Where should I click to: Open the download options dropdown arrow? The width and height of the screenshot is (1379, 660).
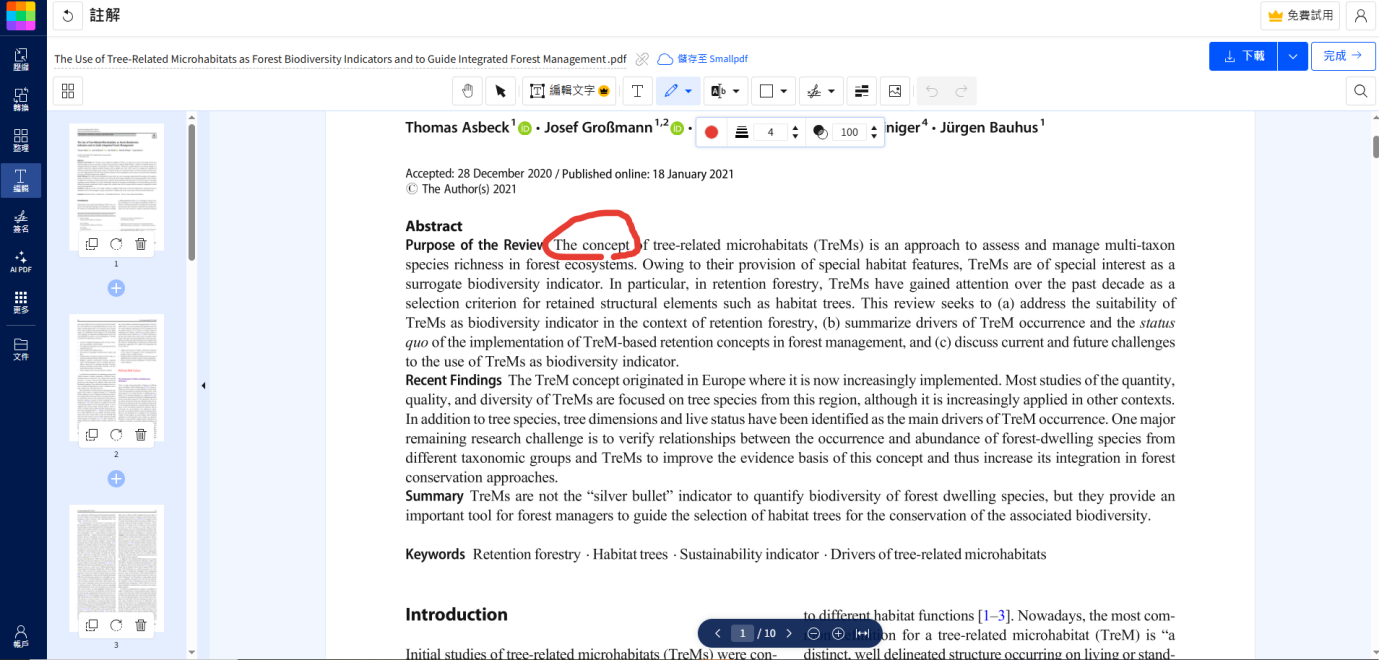pos(1293,56)
